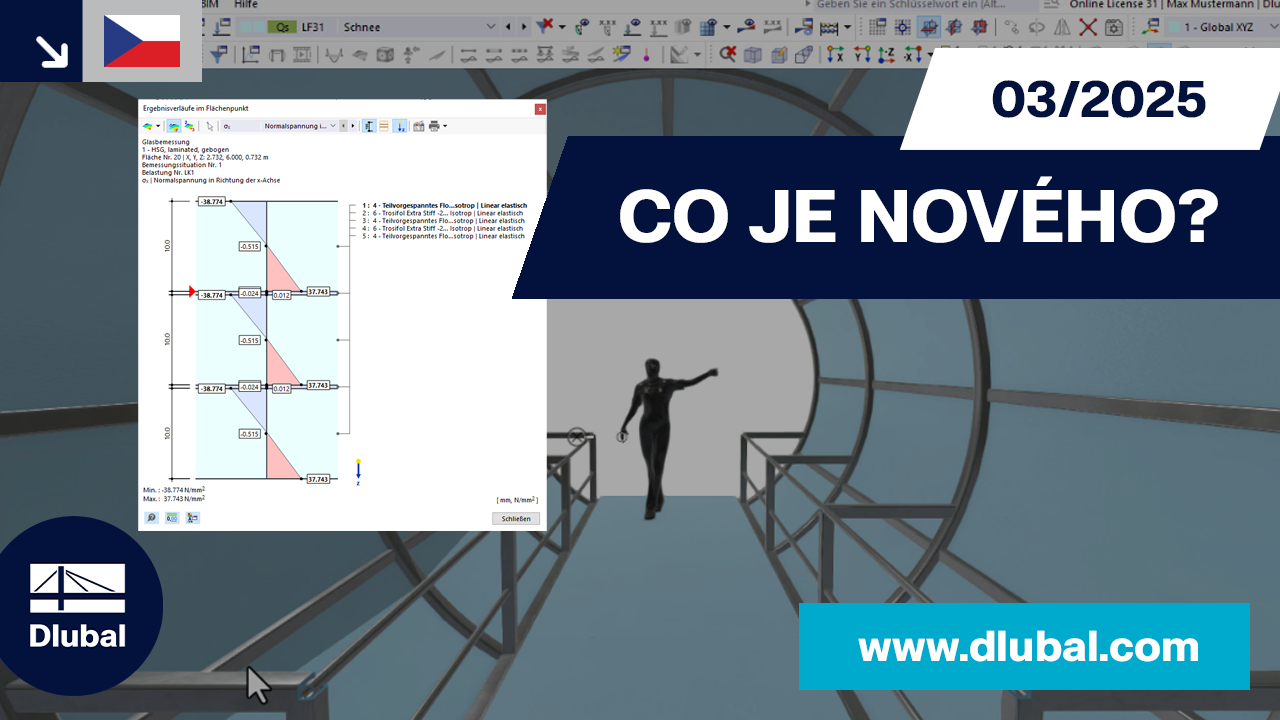Go to previous result with left arrow

[x=343, y=126]
